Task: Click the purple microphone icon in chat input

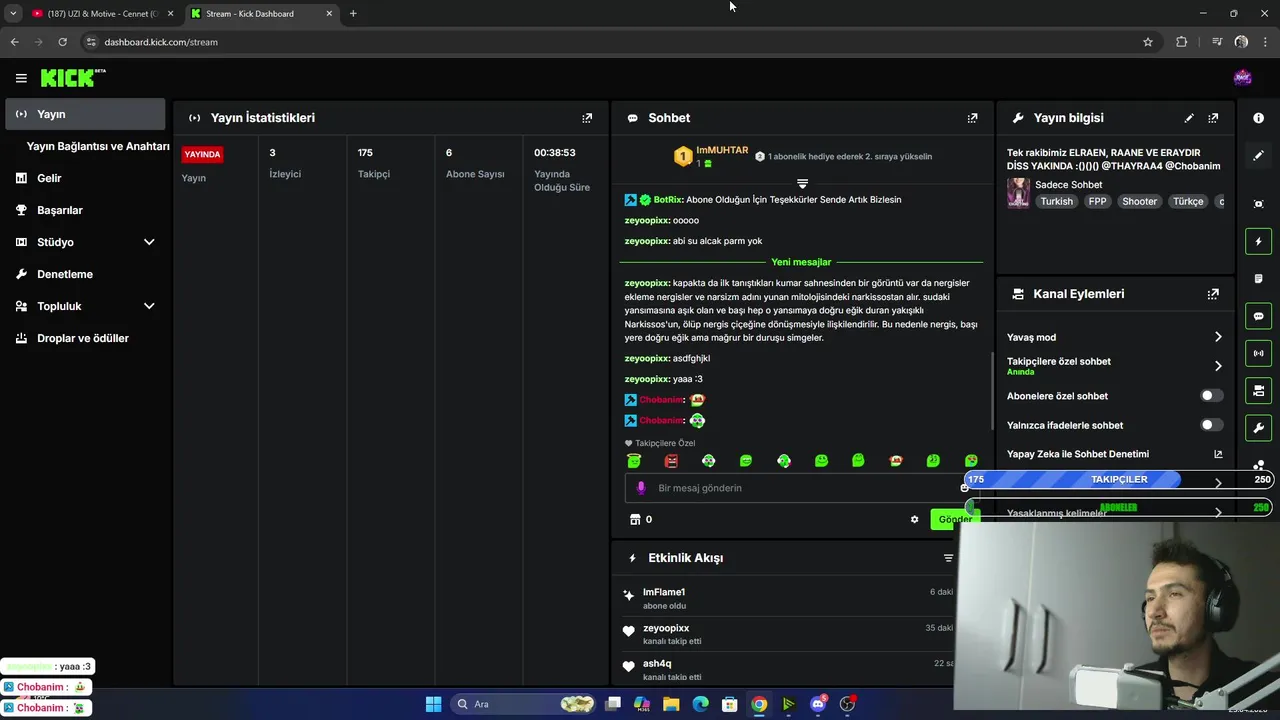Action: coord(641,488)
